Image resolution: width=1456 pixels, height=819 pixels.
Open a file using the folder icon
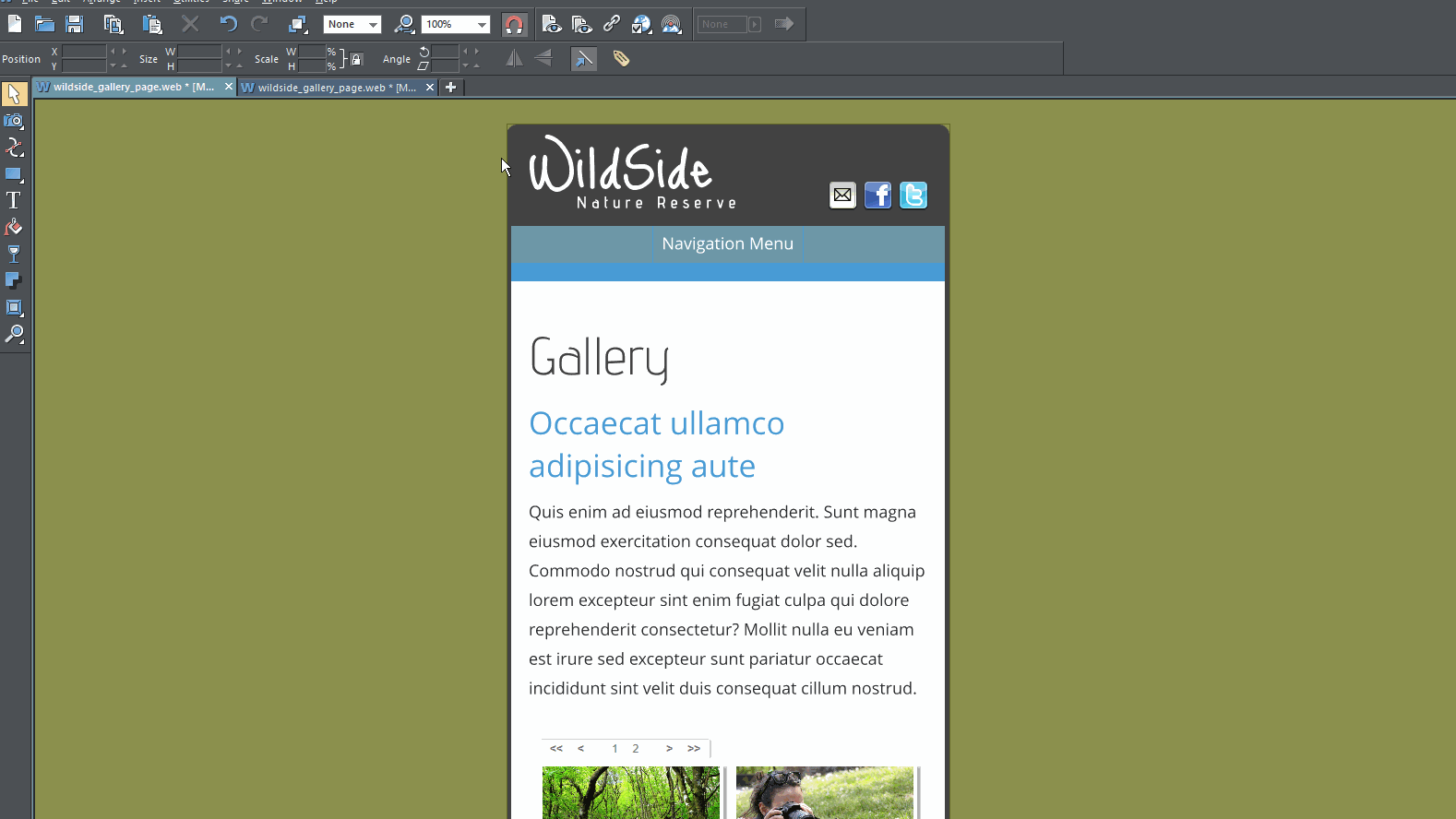(44, 24)
